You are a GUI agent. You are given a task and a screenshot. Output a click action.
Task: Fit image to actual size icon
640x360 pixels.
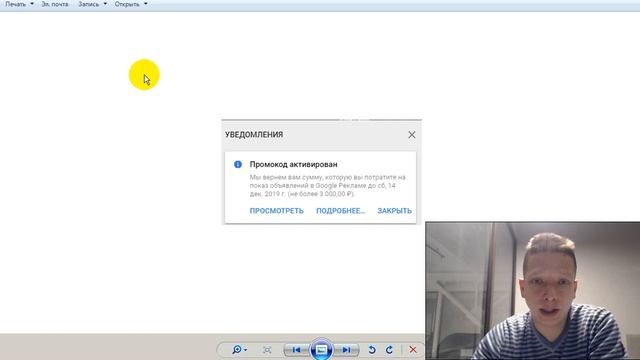point(267,350)
